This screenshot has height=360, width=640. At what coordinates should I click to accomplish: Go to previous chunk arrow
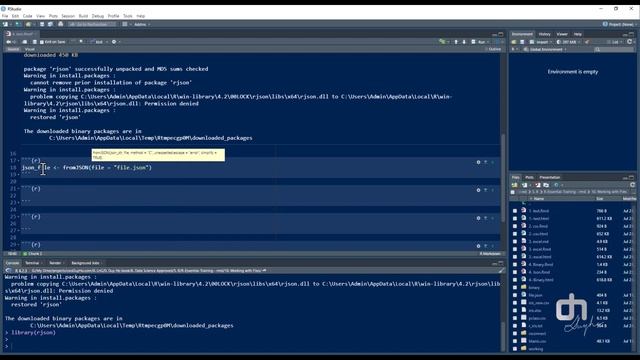456,42
